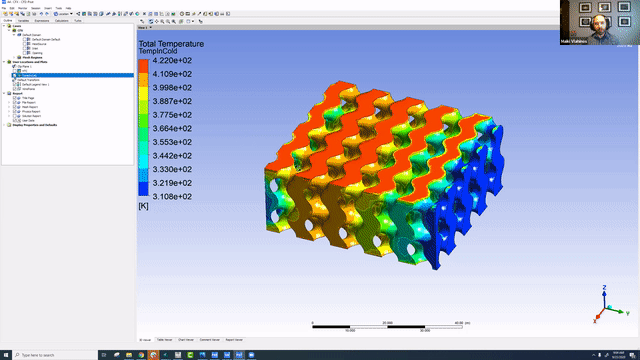Click the Zoom Box magnifier in viewer toolbar

168,21
